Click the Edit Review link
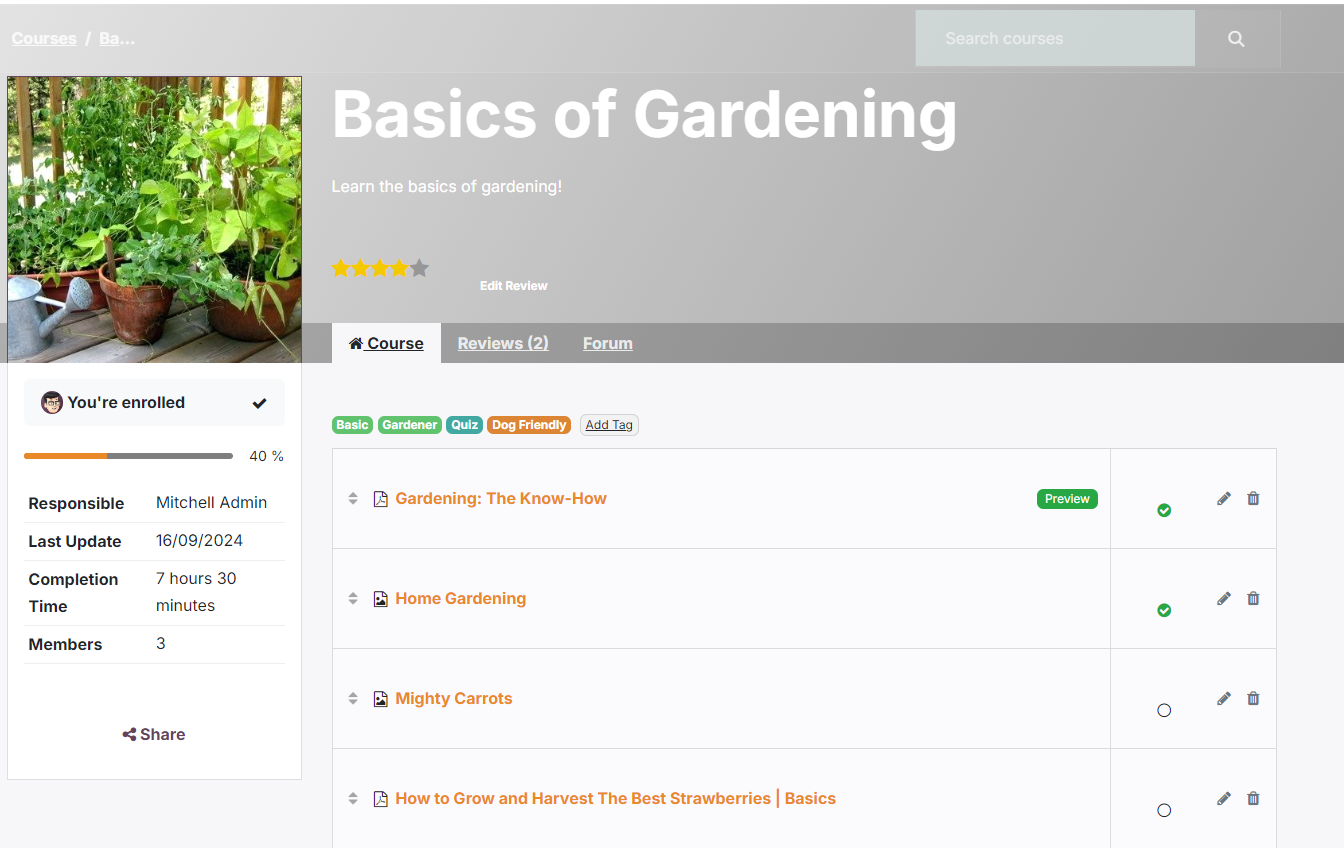 point(513,286)
